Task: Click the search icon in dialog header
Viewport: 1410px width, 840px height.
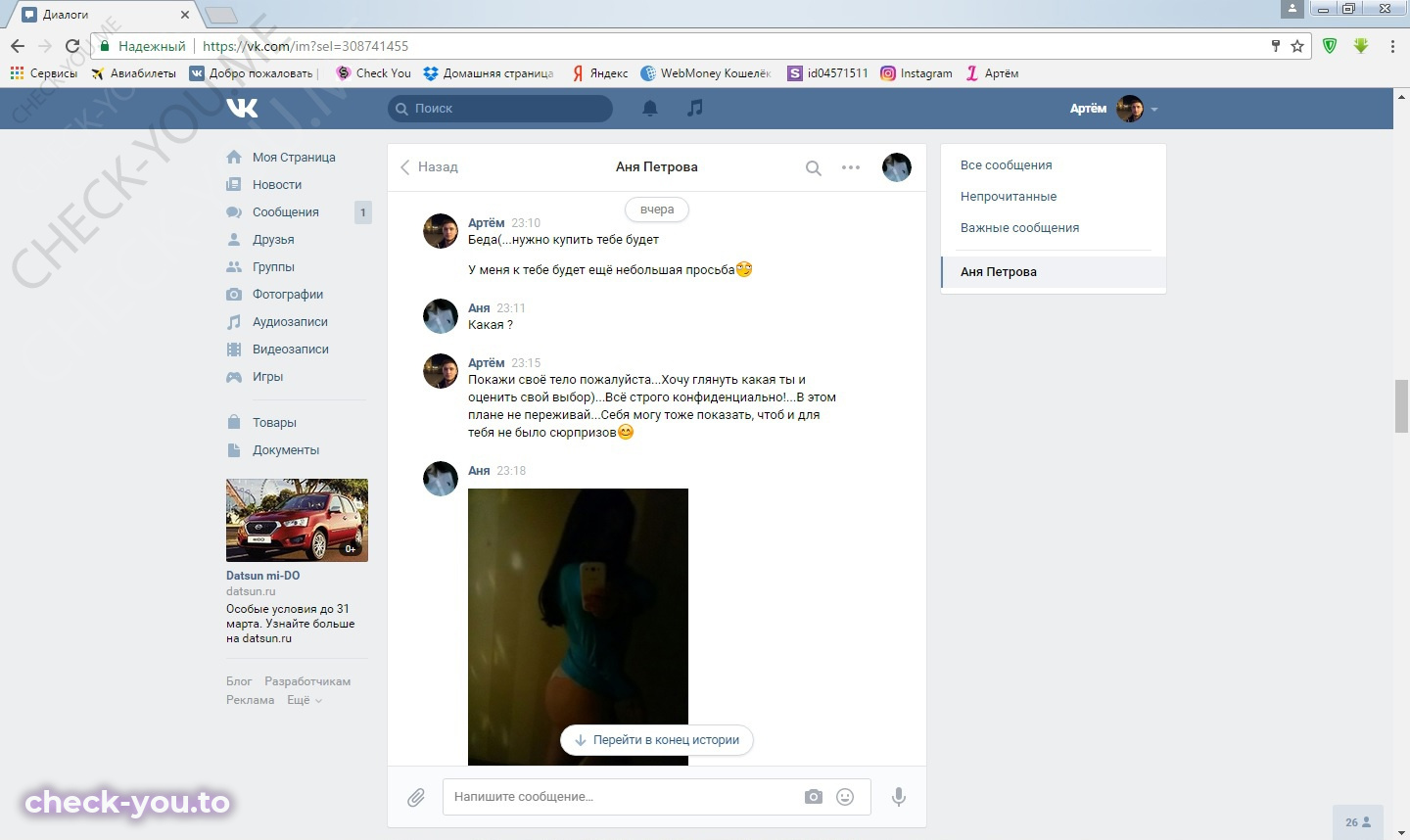Action: [813, 167]
